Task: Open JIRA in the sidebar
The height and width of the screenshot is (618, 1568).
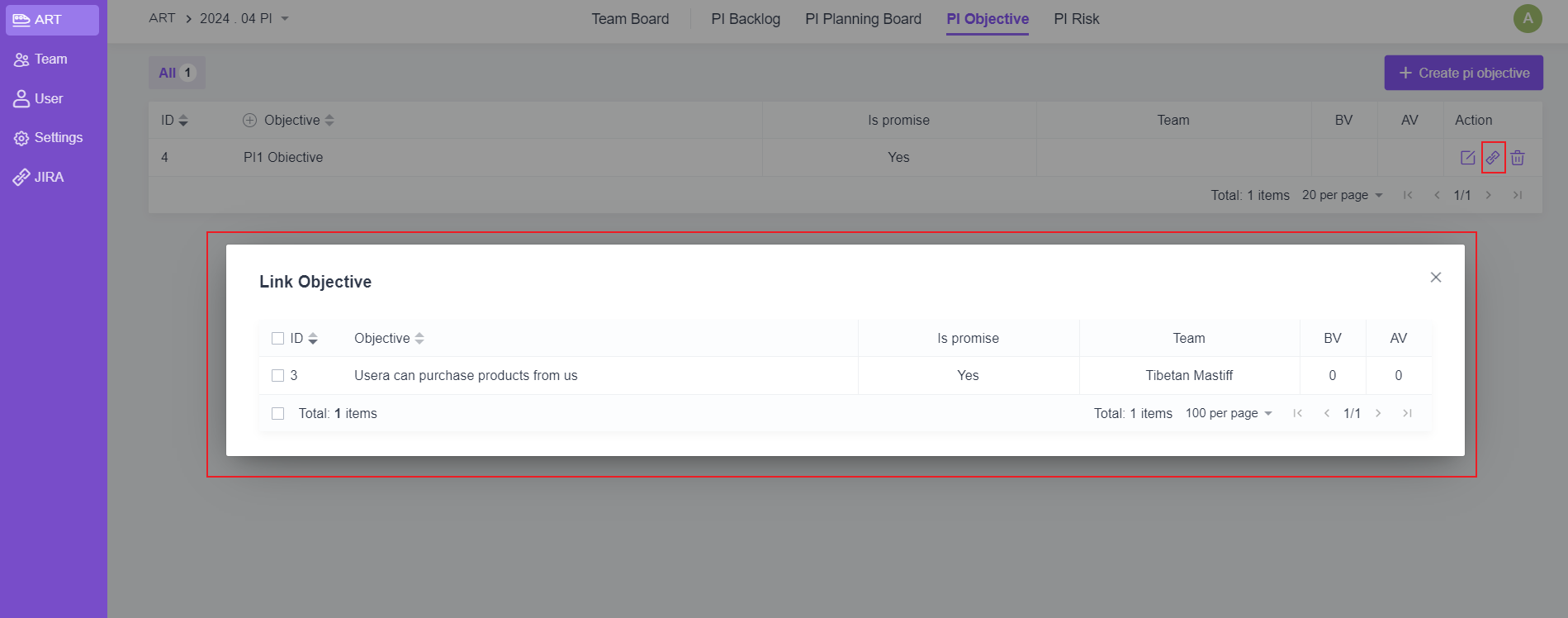Action: click(x=52, y=177)
